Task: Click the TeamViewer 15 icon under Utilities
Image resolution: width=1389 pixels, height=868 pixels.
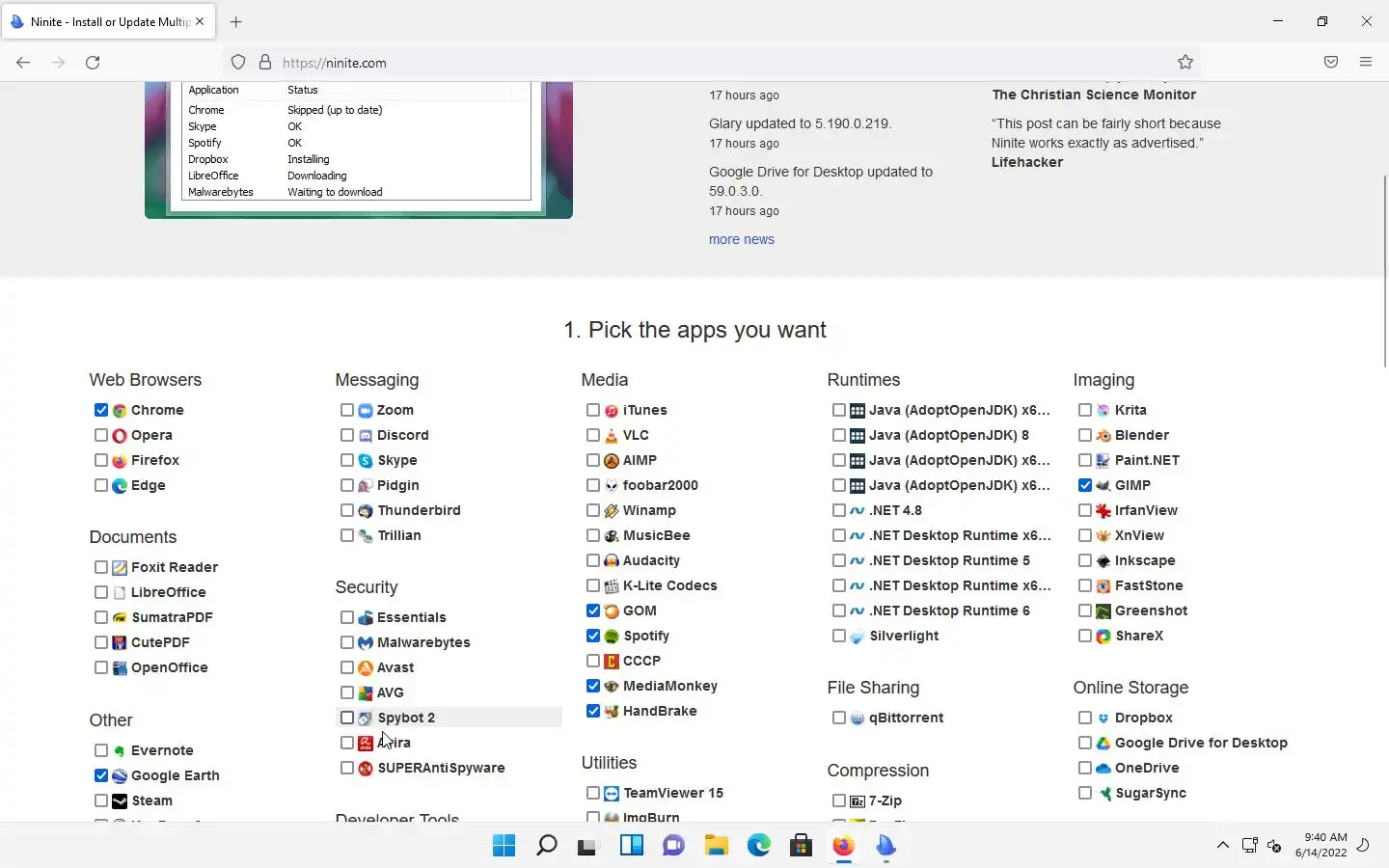Action: coord(612,793)
